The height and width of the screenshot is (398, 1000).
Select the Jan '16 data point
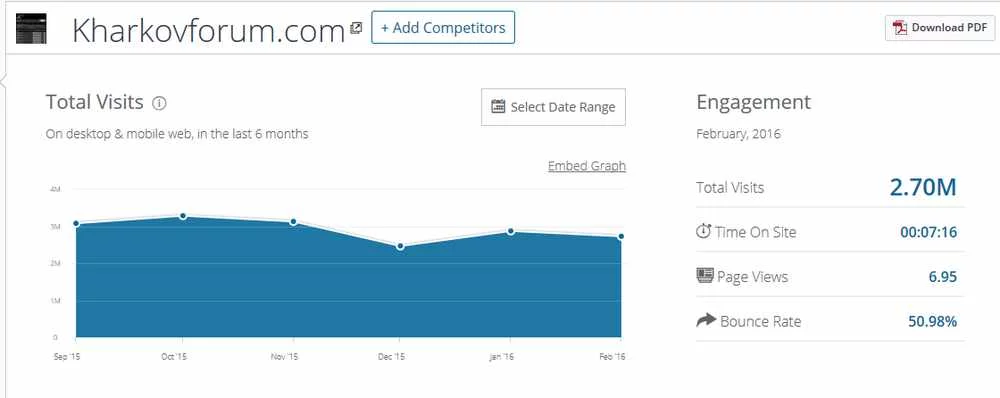(x=511, y=231)
